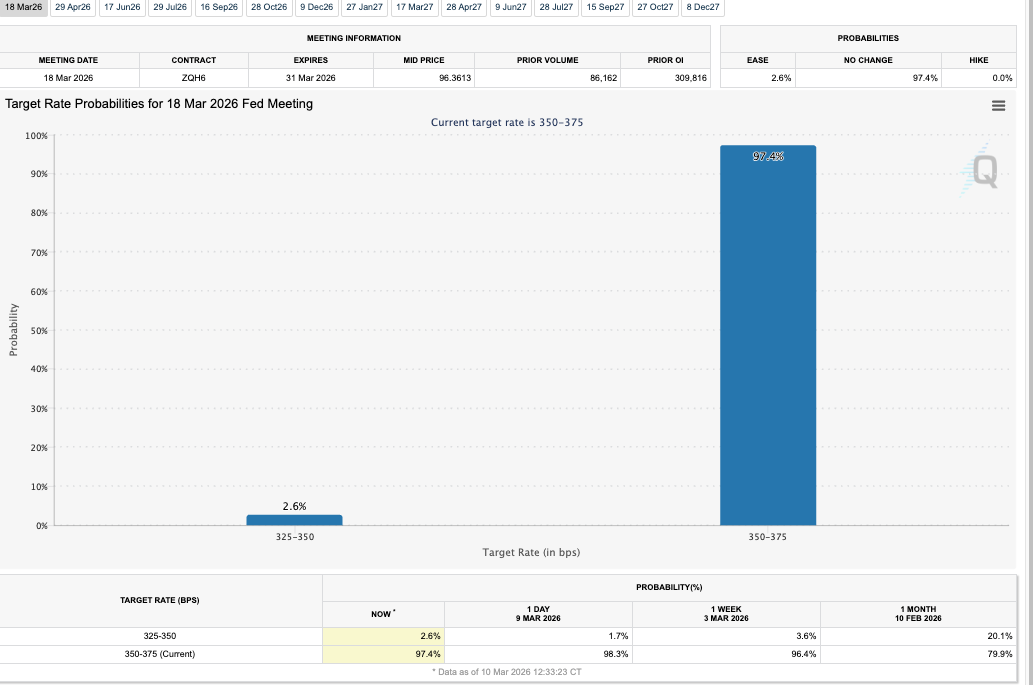Click the ZQH6 contract cell
This screenshot has height=685, width=1033.
click(193, 77)
